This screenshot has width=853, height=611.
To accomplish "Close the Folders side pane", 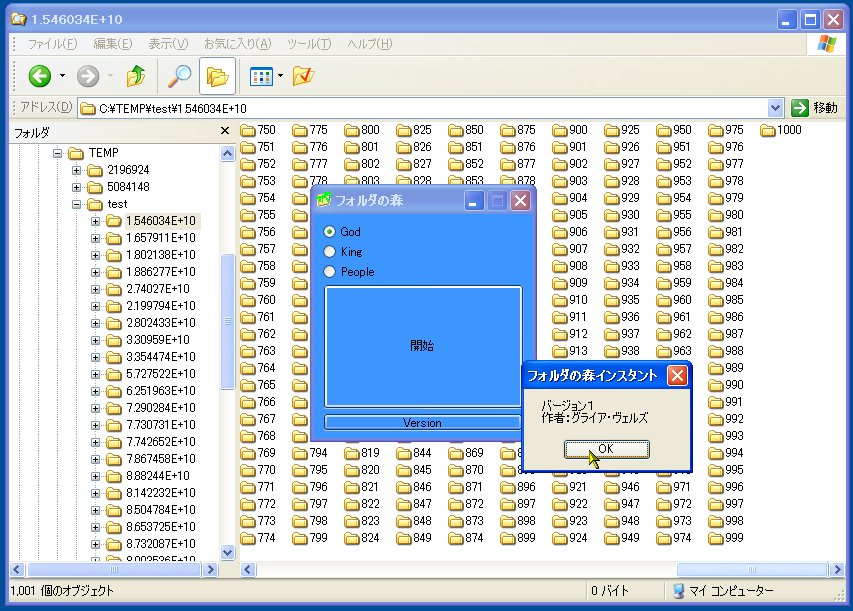I will click(225, 131).
